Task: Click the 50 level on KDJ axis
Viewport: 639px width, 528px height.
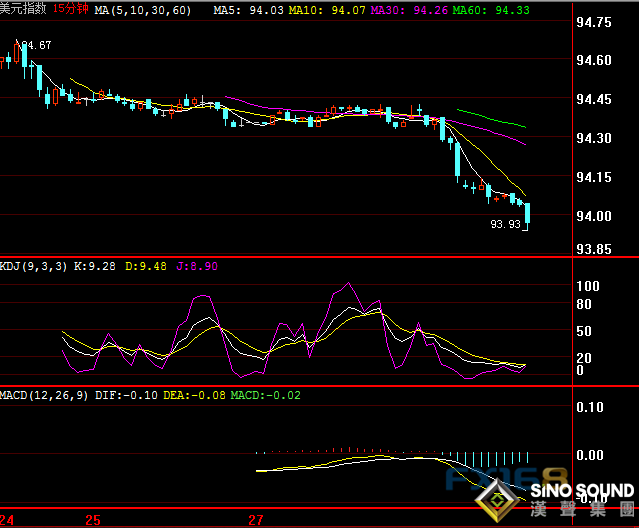Action: coord(584,331)
